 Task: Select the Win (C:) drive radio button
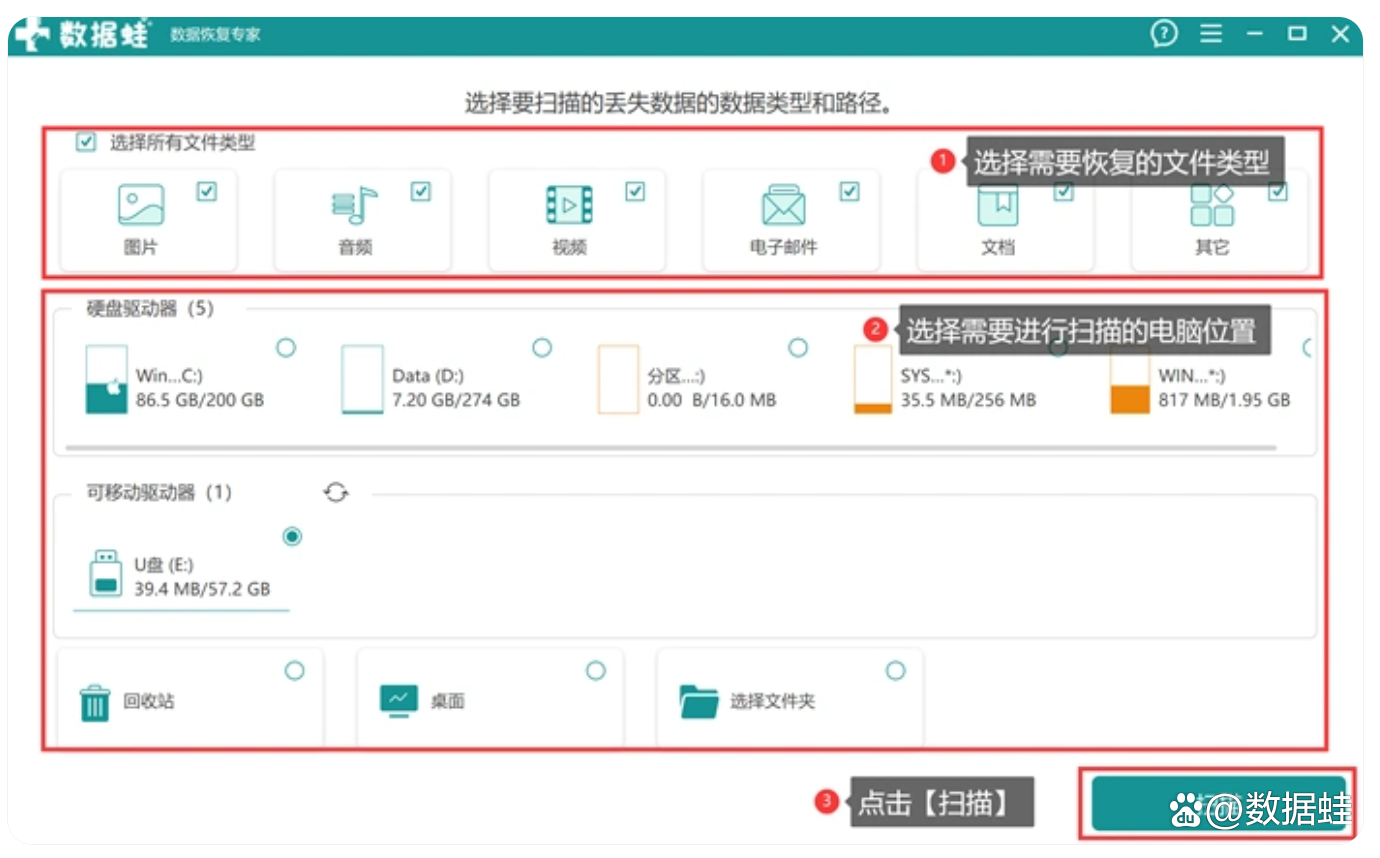[x=286, y=347]
